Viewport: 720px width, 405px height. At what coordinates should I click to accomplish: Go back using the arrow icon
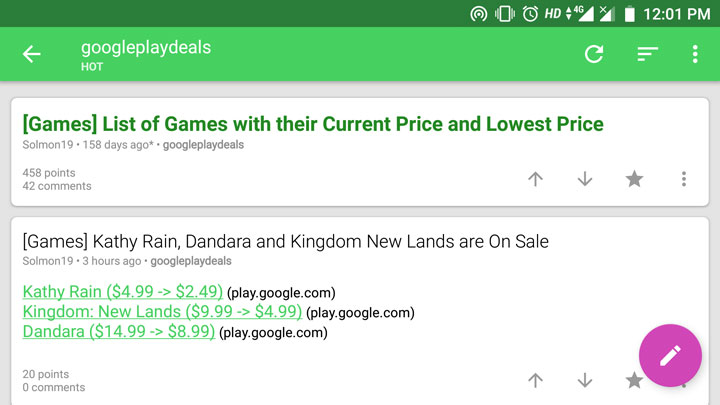click(x=32, y=54)
